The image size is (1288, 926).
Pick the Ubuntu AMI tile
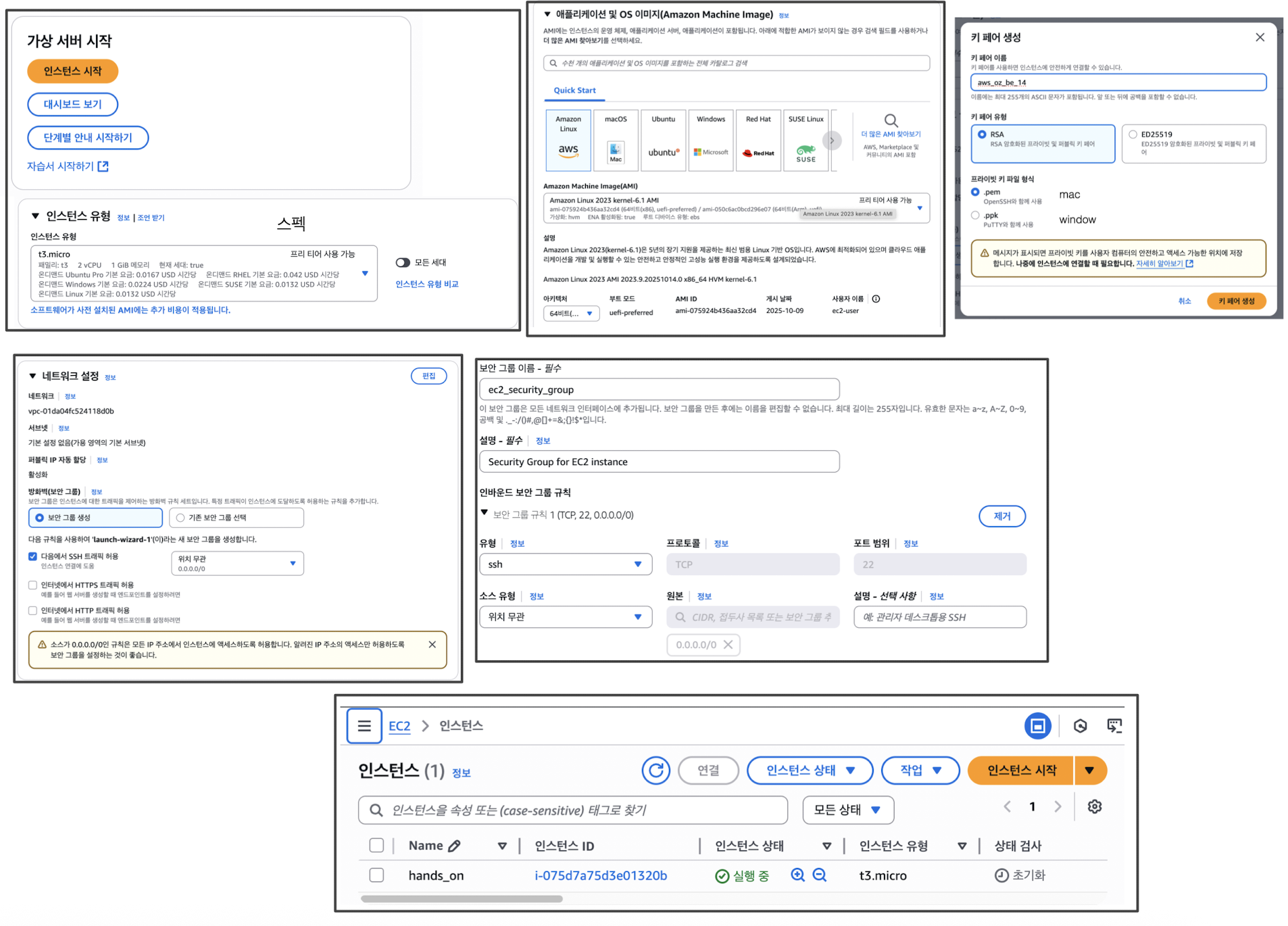(x=663, y=140)
